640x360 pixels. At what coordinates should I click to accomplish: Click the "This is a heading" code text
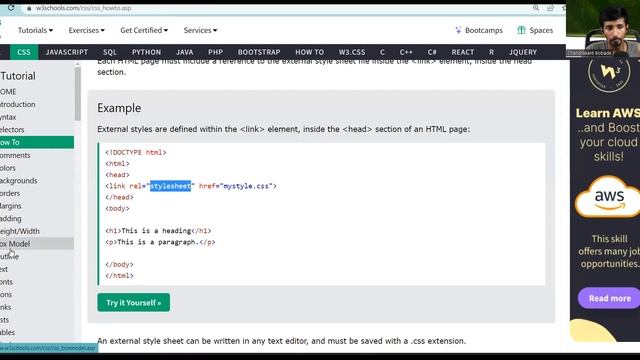(x=156, y=231)
